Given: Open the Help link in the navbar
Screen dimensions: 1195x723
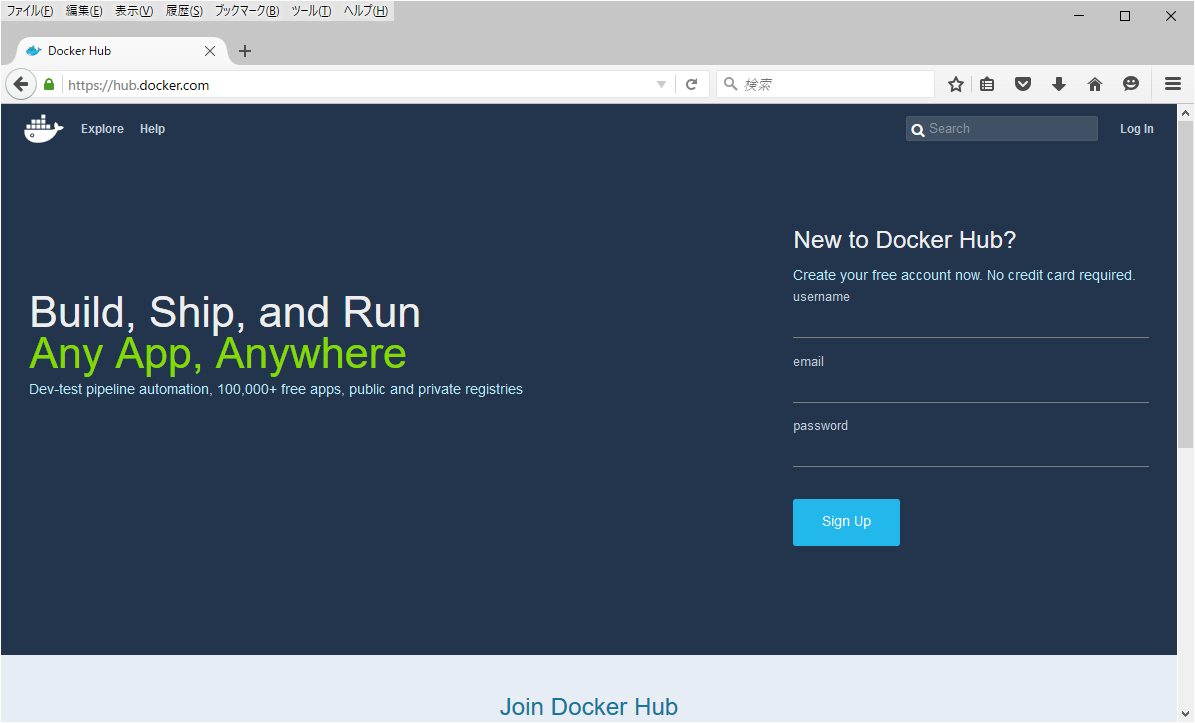Looking at the screenshot, I should [152, 129].
